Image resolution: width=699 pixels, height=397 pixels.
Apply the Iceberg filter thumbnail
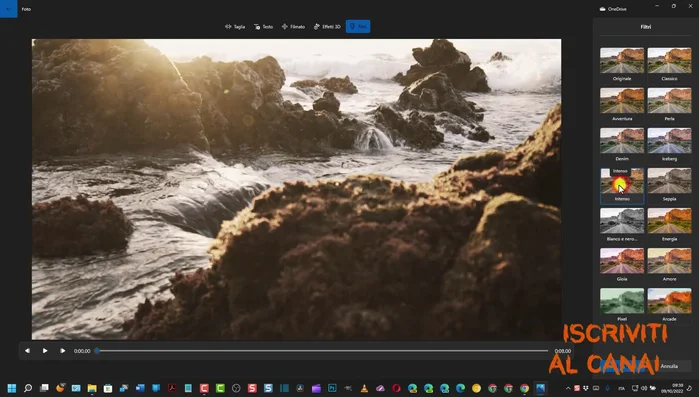(669, 141)
